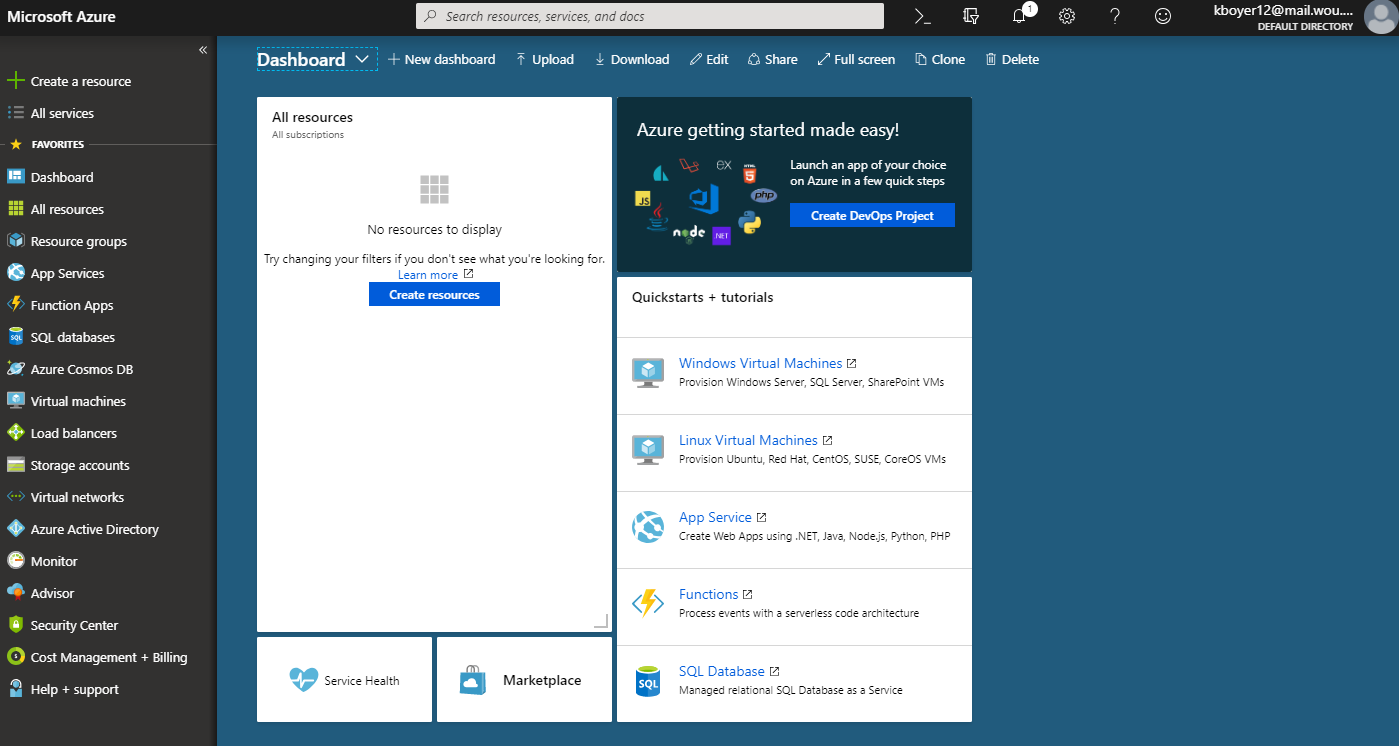This screenshot has height=746, width=1399.
Task: Click Advisor icon in sidebar
Action: pyautogui.click(x=15, y=593)
